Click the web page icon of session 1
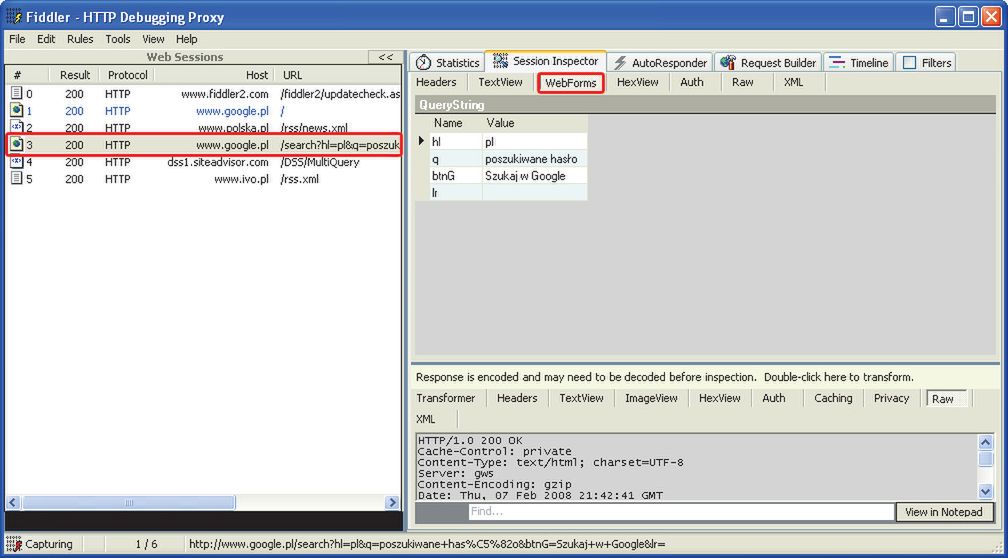The image size is (1008, 558). 17,111
